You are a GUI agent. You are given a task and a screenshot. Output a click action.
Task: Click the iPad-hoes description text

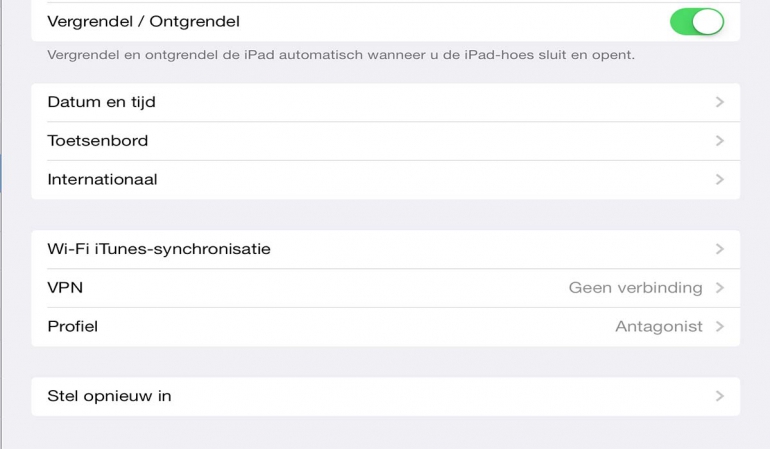(340, 55)
